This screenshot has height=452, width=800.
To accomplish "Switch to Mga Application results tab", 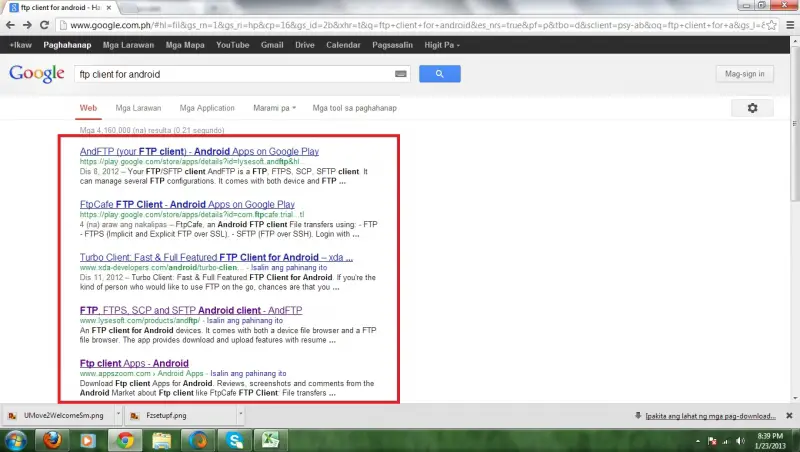I will pyautogui.click(x=207, y=108).
